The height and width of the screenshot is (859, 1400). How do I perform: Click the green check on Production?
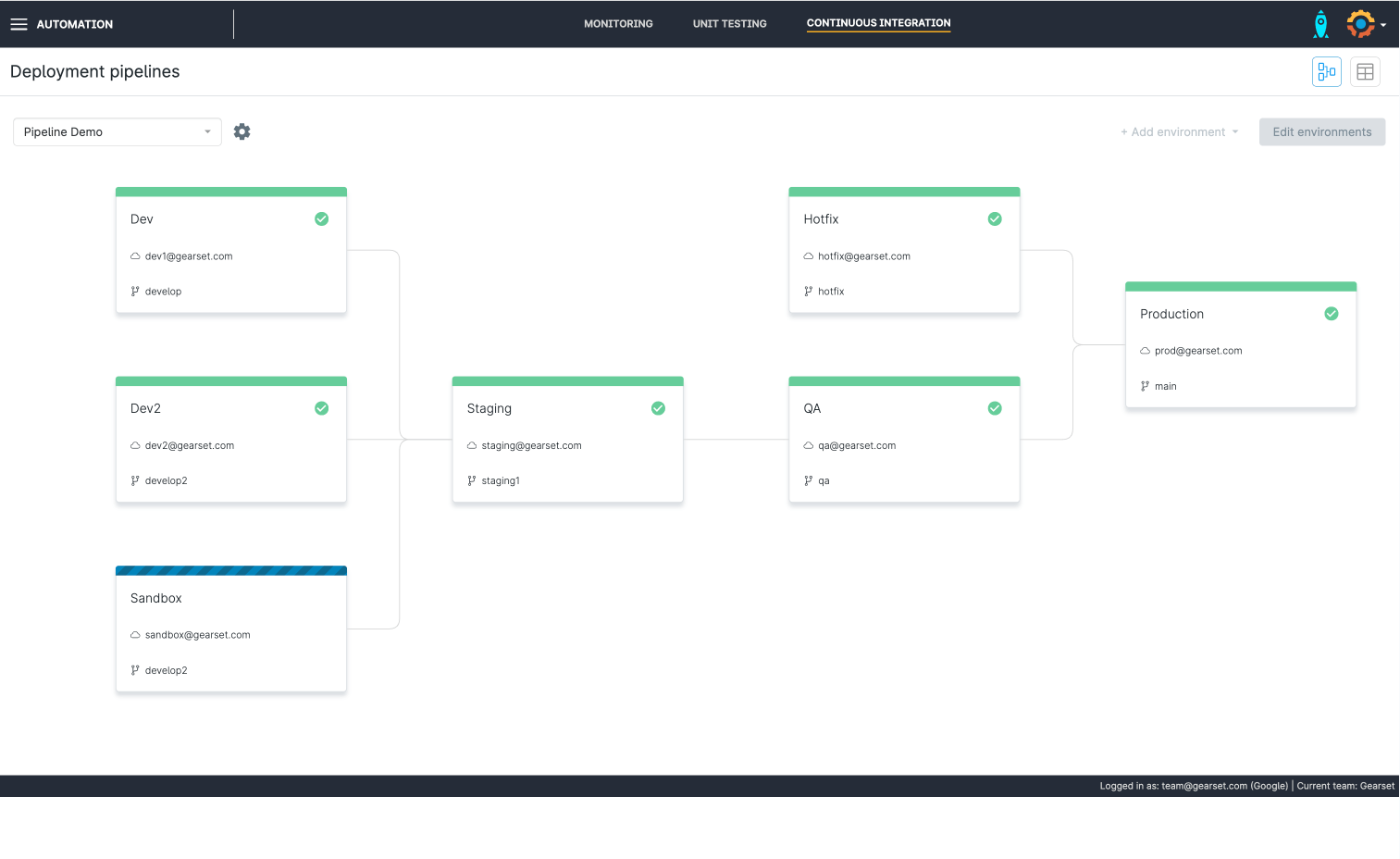[1332, 314]
